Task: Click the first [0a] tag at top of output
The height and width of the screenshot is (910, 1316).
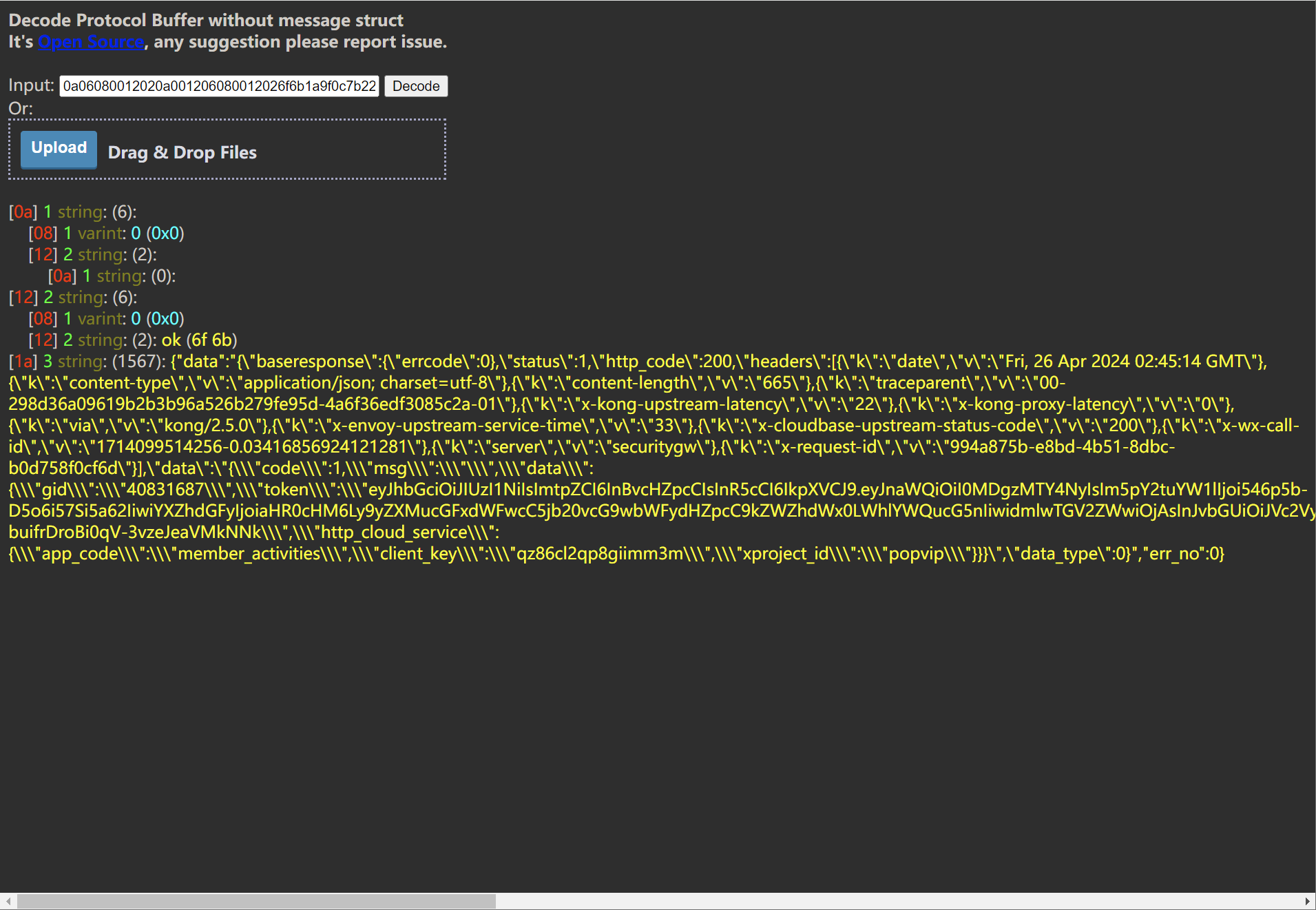Action: (23, 212)
